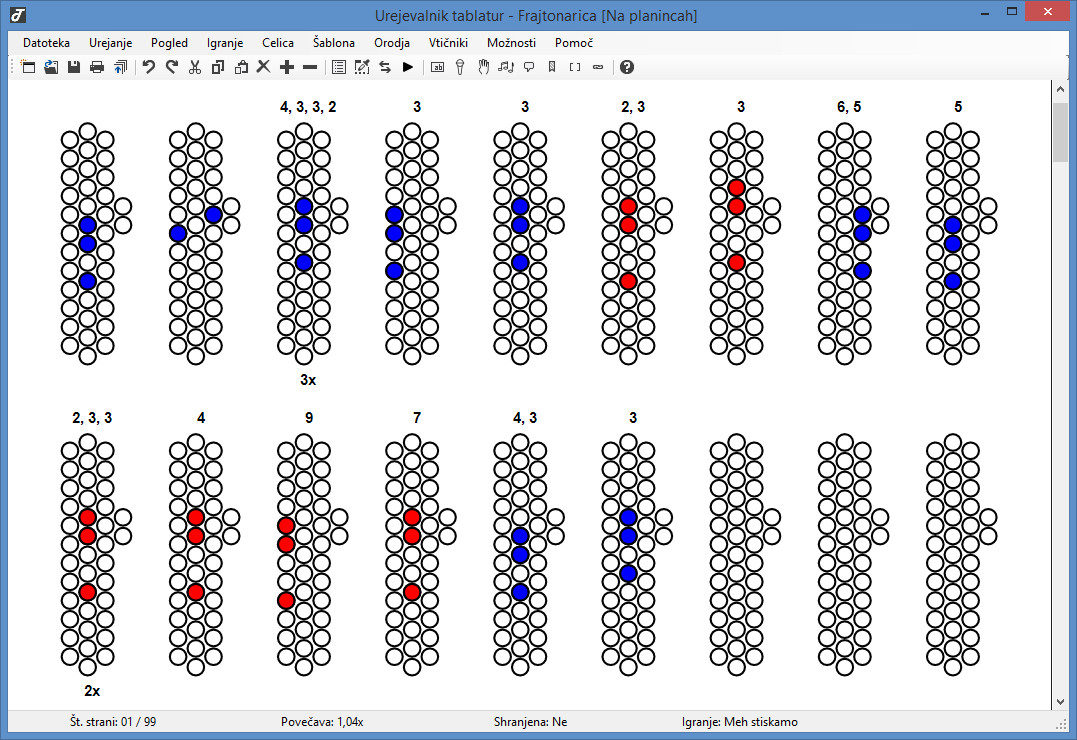
Task: Click the Print icon in toolbar
Action: click(97, 67)
